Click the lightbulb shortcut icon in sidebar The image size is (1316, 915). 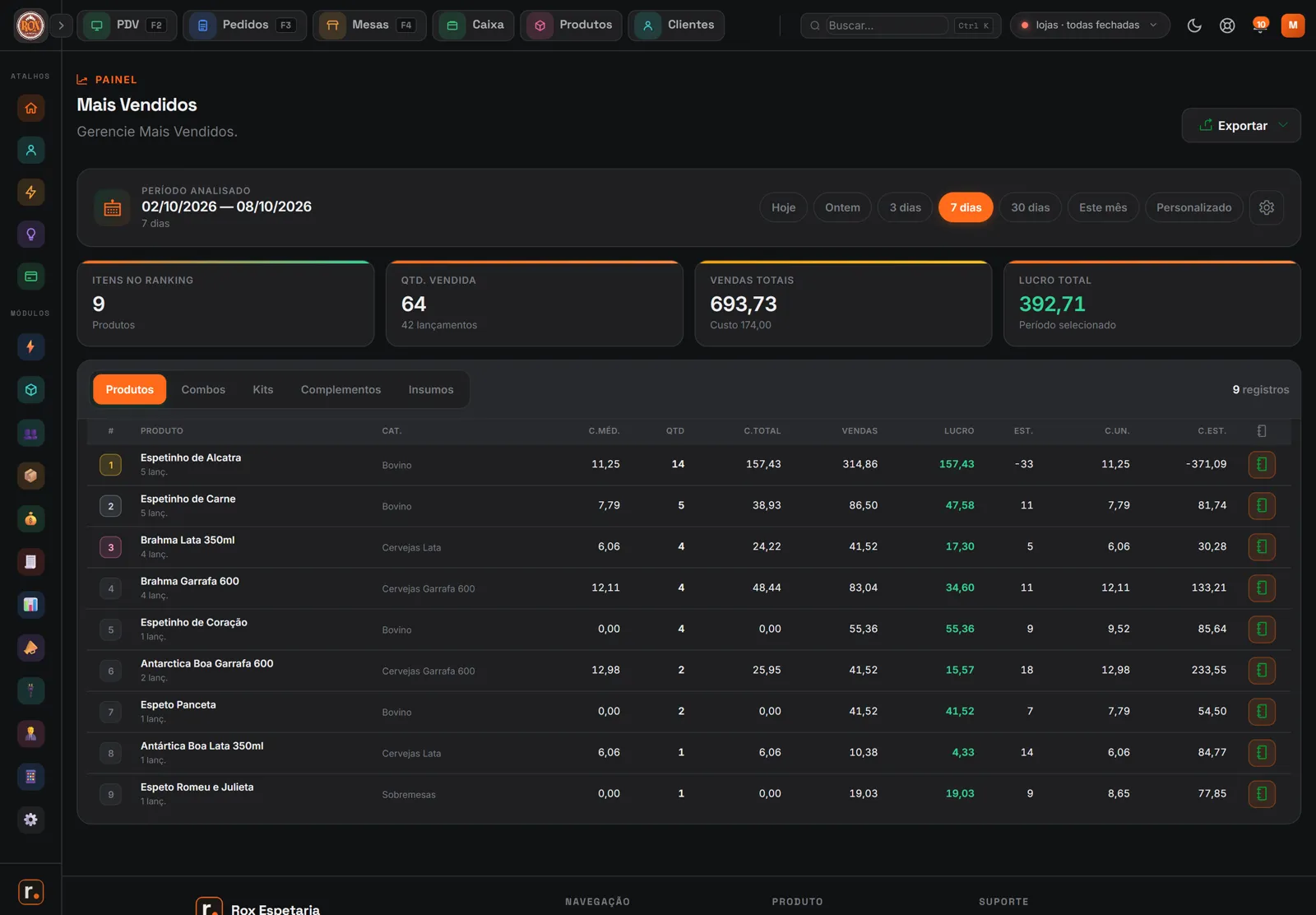[30, 235]
